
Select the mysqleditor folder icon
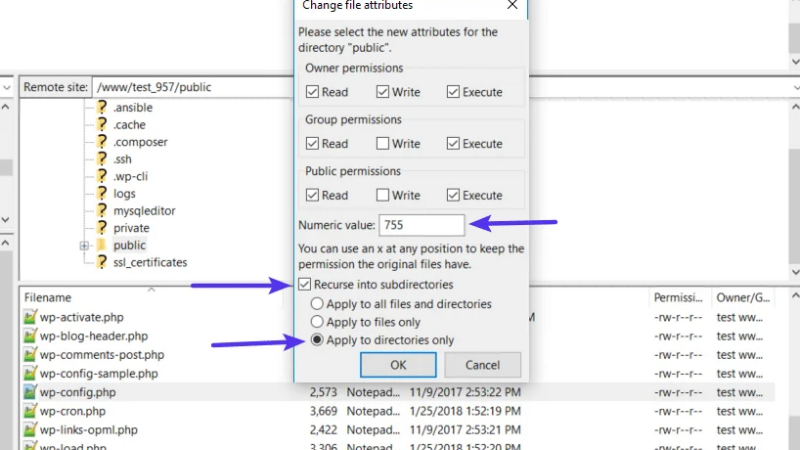pos(102,210)
